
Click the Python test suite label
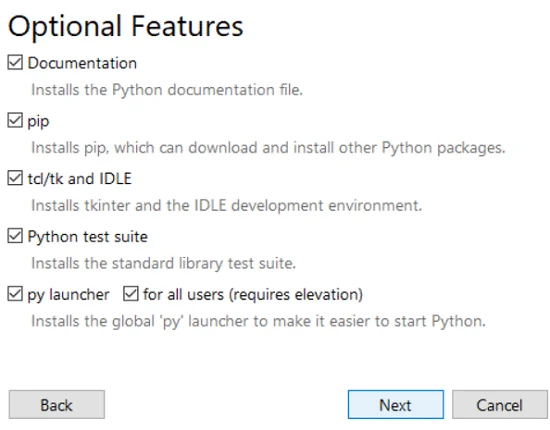click(88, 237)
